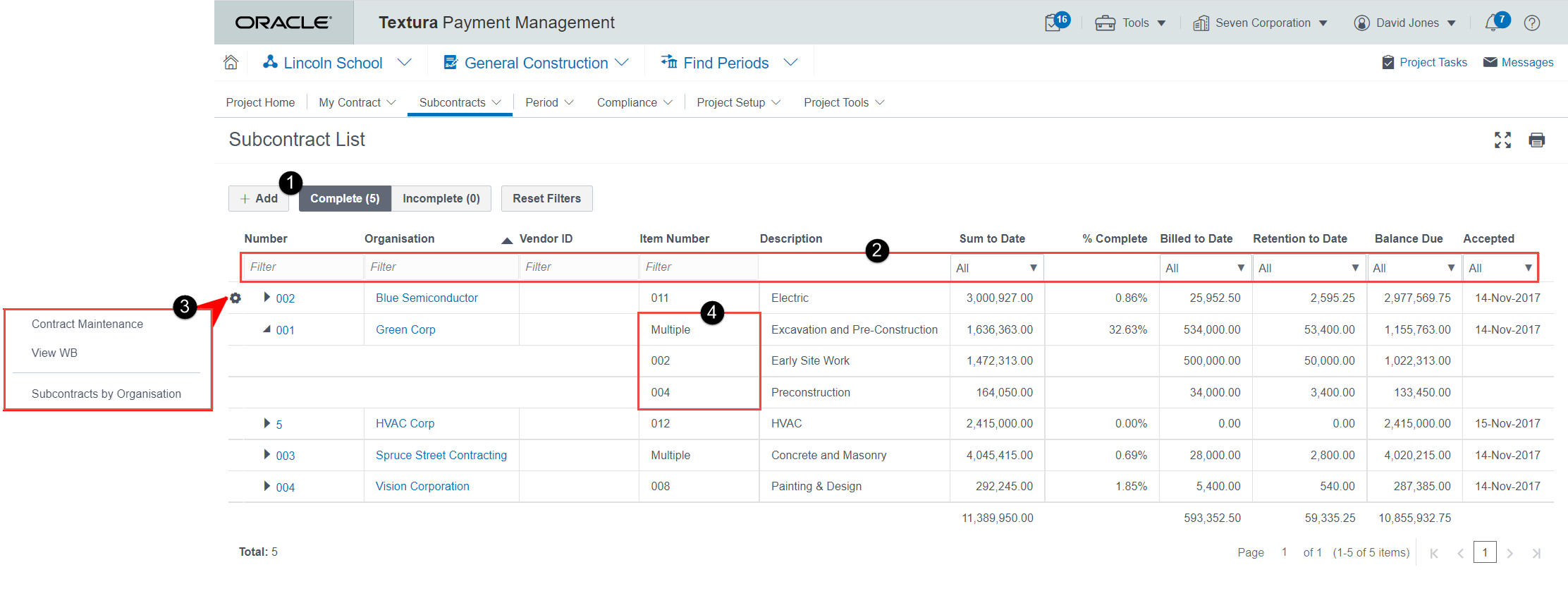Open the Retention to Date filter dropdown

tap(1309, 268)
